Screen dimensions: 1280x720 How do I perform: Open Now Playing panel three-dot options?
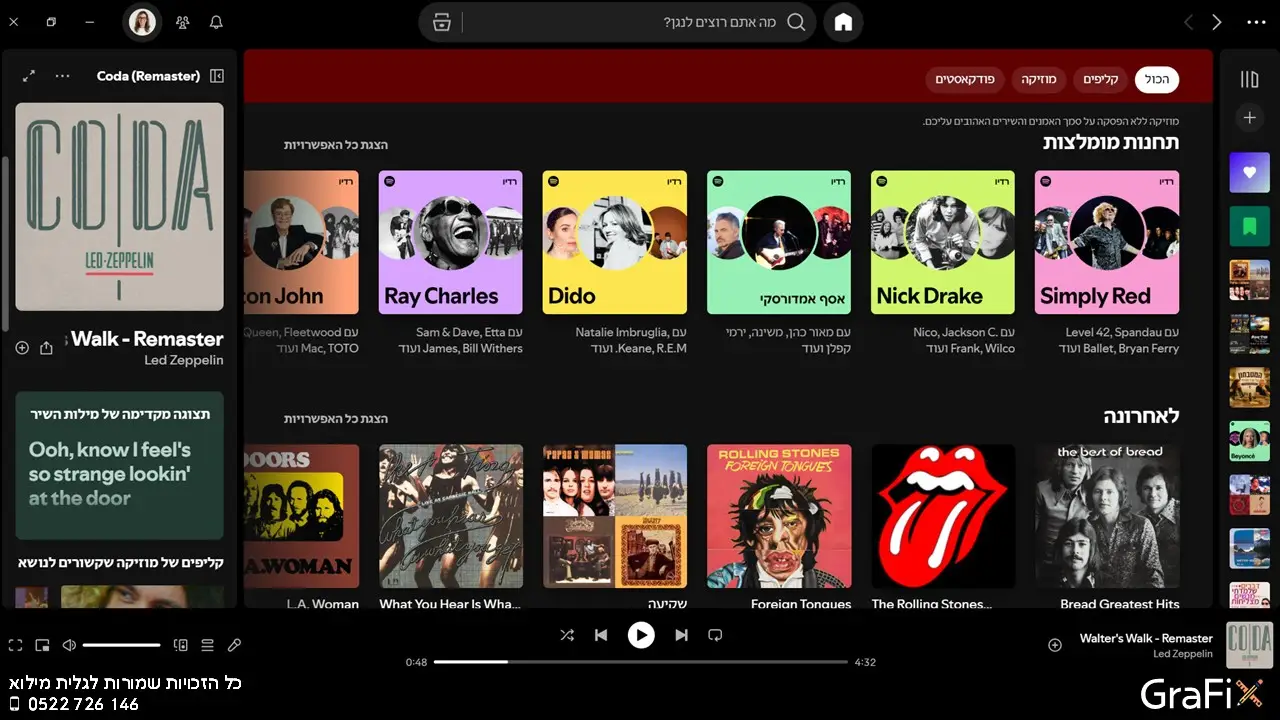tap(63, 76)
